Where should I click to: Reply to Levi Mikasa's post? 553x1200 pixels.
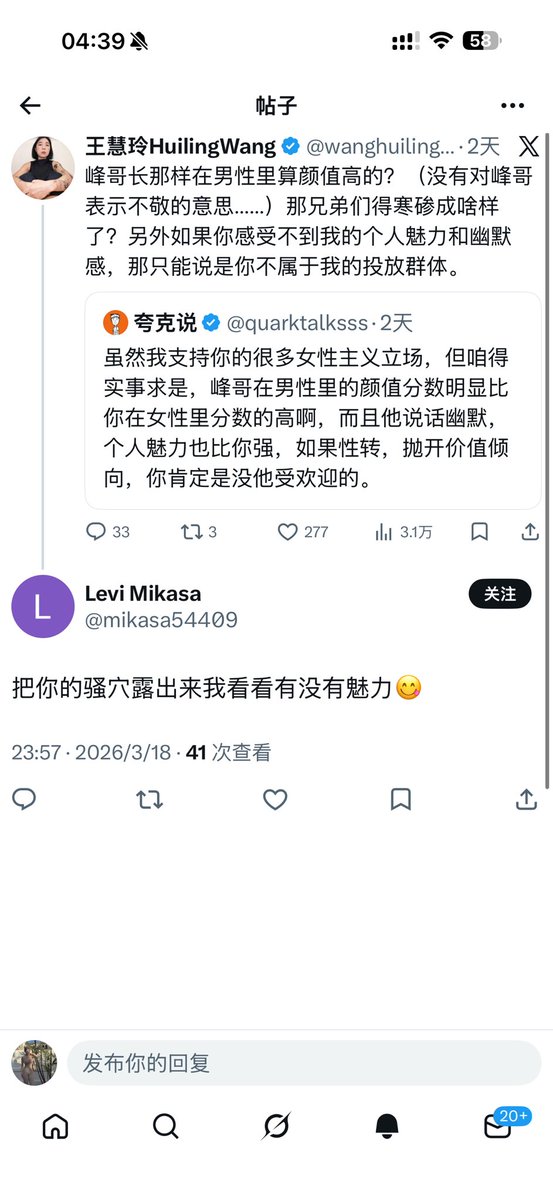tap(24, 799)
